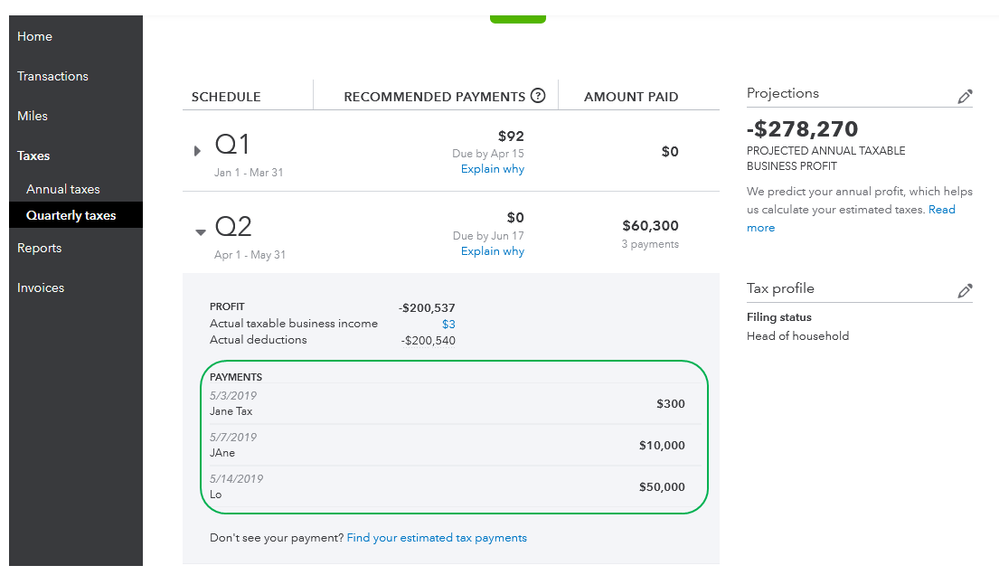The image size is (999, 575).
Task: Navigate to Invoices in the sidebar
Action: pos(41,288)
